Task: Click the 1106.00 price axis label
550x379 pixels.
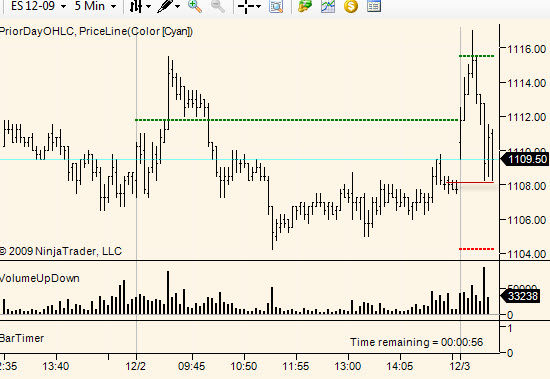Action: 526,220
